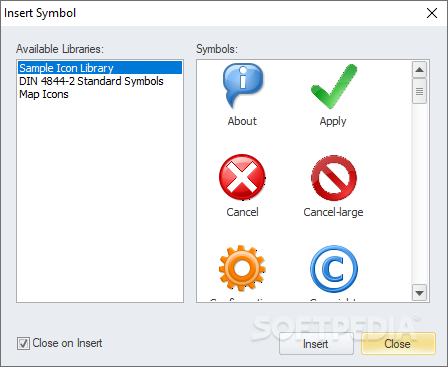Image resolution: width=448 pixels, height=367 pixels.
Task: Click the symbols scrollbar down arrow
Action: (x=419, y=293)
